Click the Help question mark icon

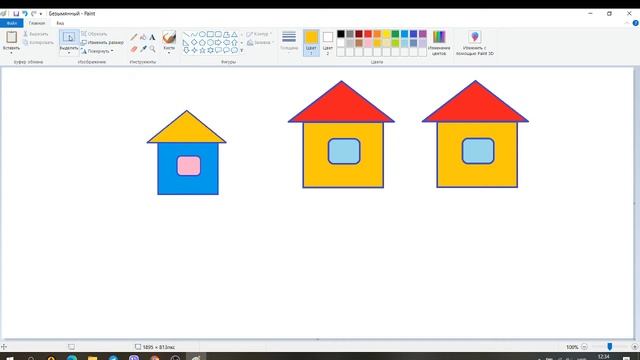point(635,23)
